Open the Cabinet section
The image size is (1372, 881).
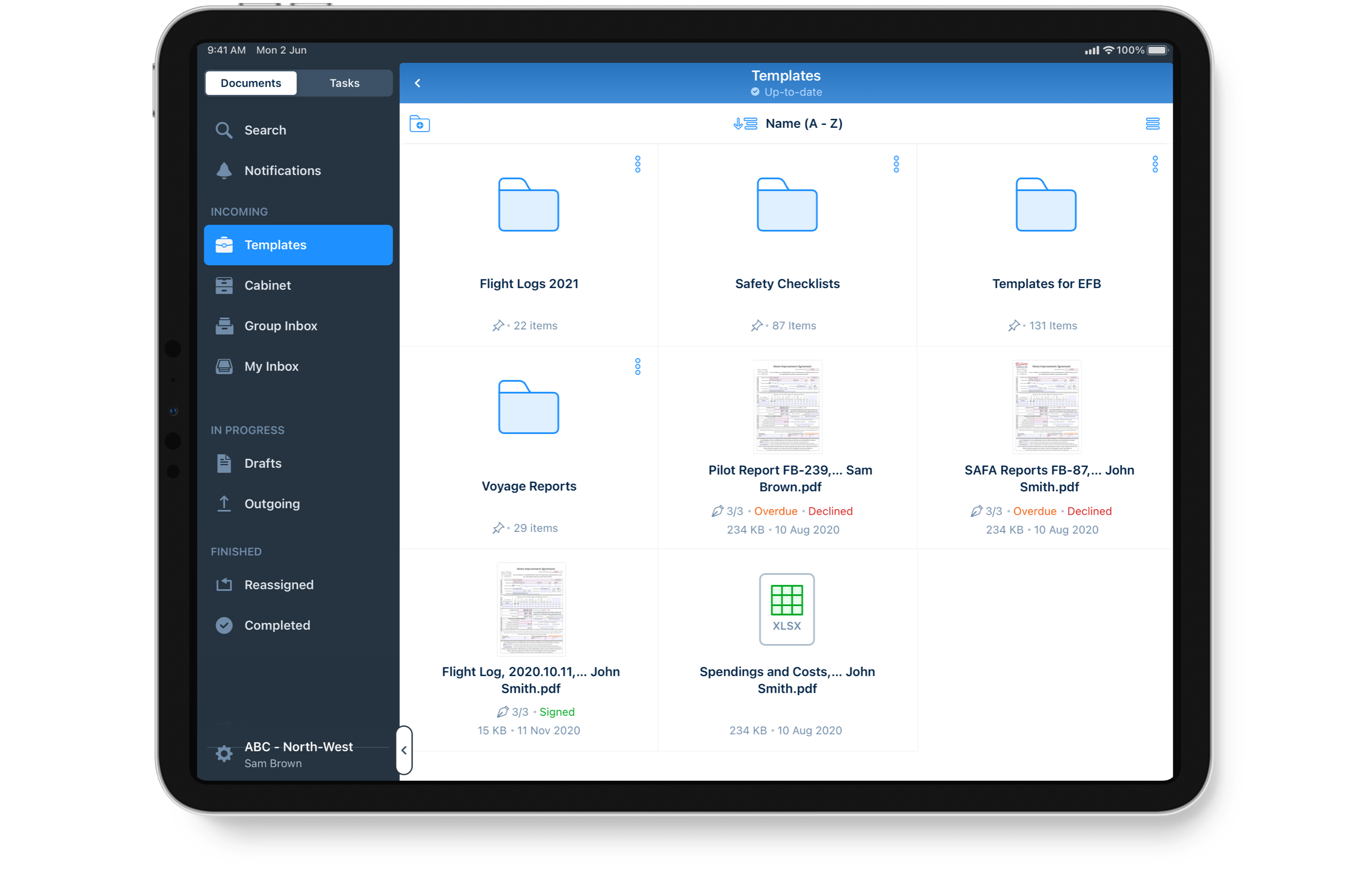click(267, 285)
